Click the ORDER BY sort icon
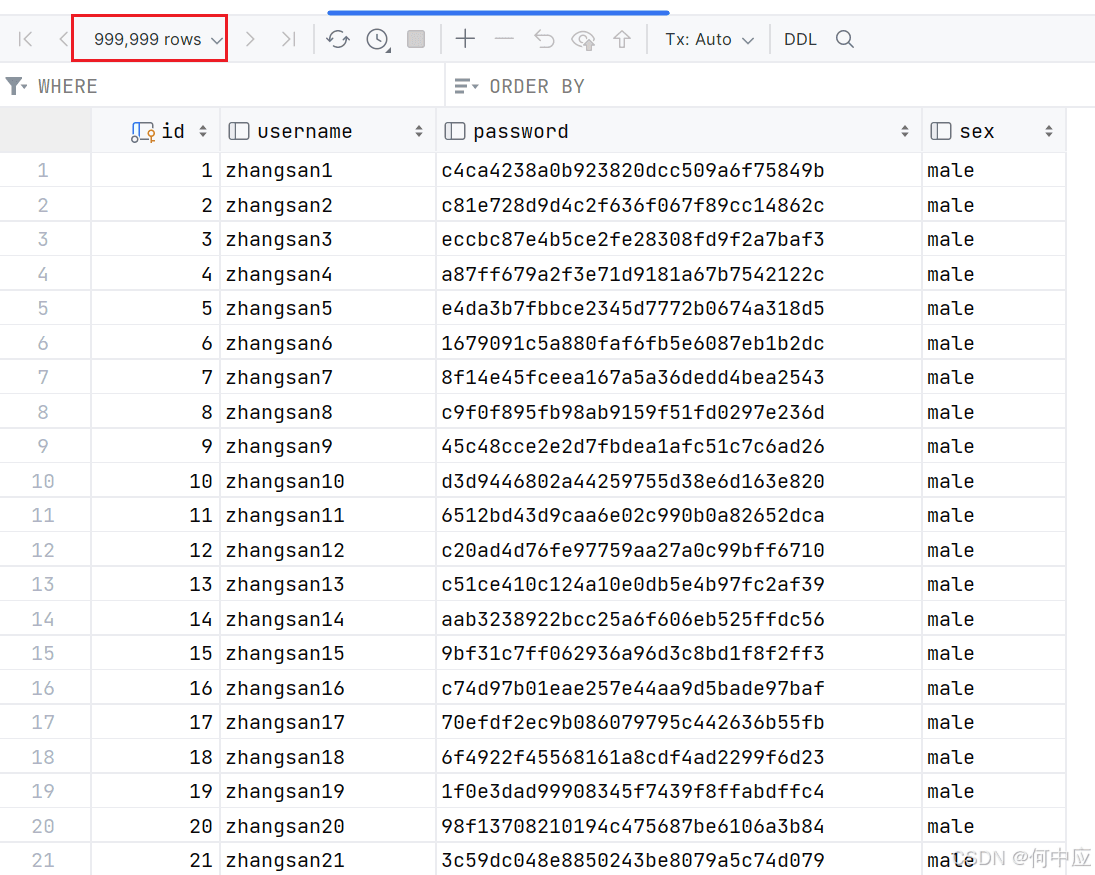Image resolution: width=1095 pixels, height=875 pixels. tap(466, 86)
